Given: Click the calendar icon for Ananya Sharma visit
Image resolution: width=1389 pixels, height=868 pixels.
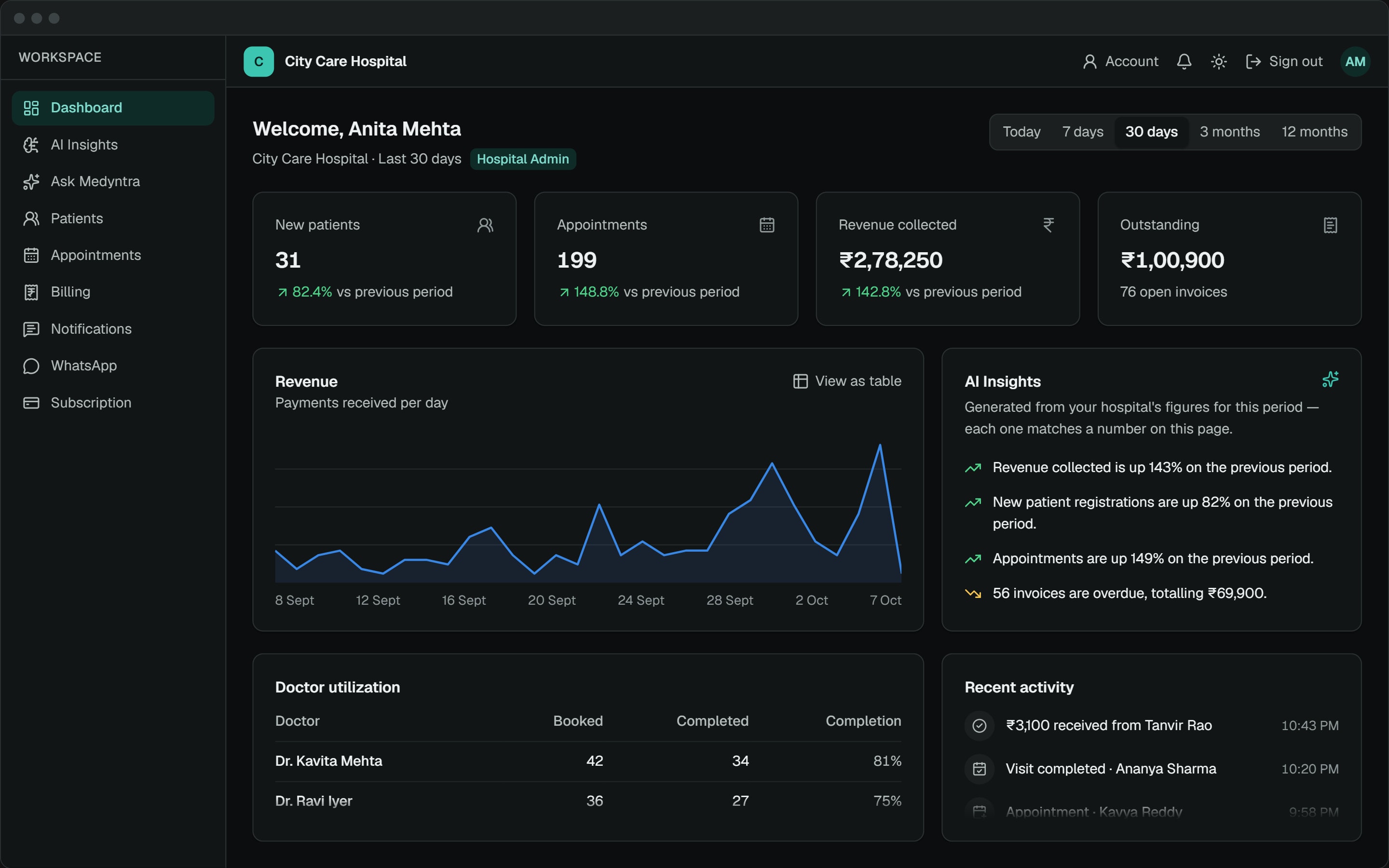Looking at the screenshot, I should click(x=979, y=769).
